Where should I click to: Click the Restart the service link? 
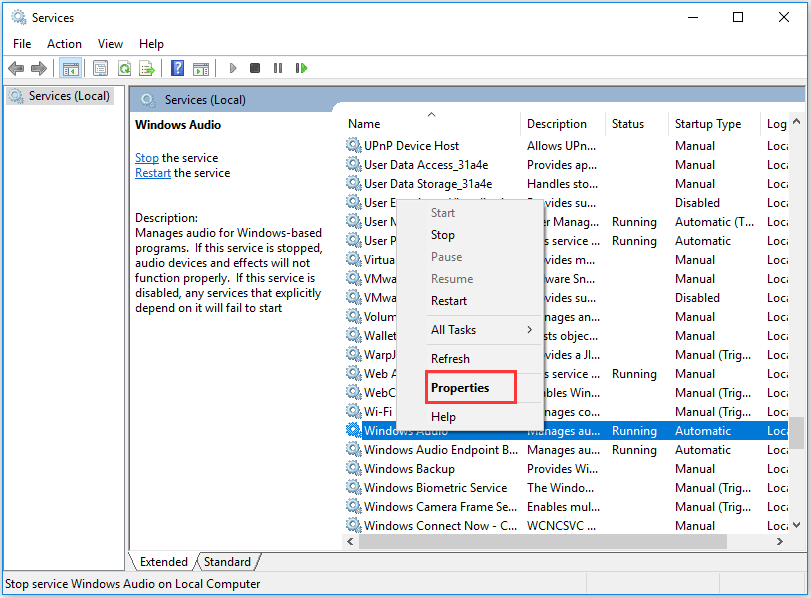tap(153, 173)
